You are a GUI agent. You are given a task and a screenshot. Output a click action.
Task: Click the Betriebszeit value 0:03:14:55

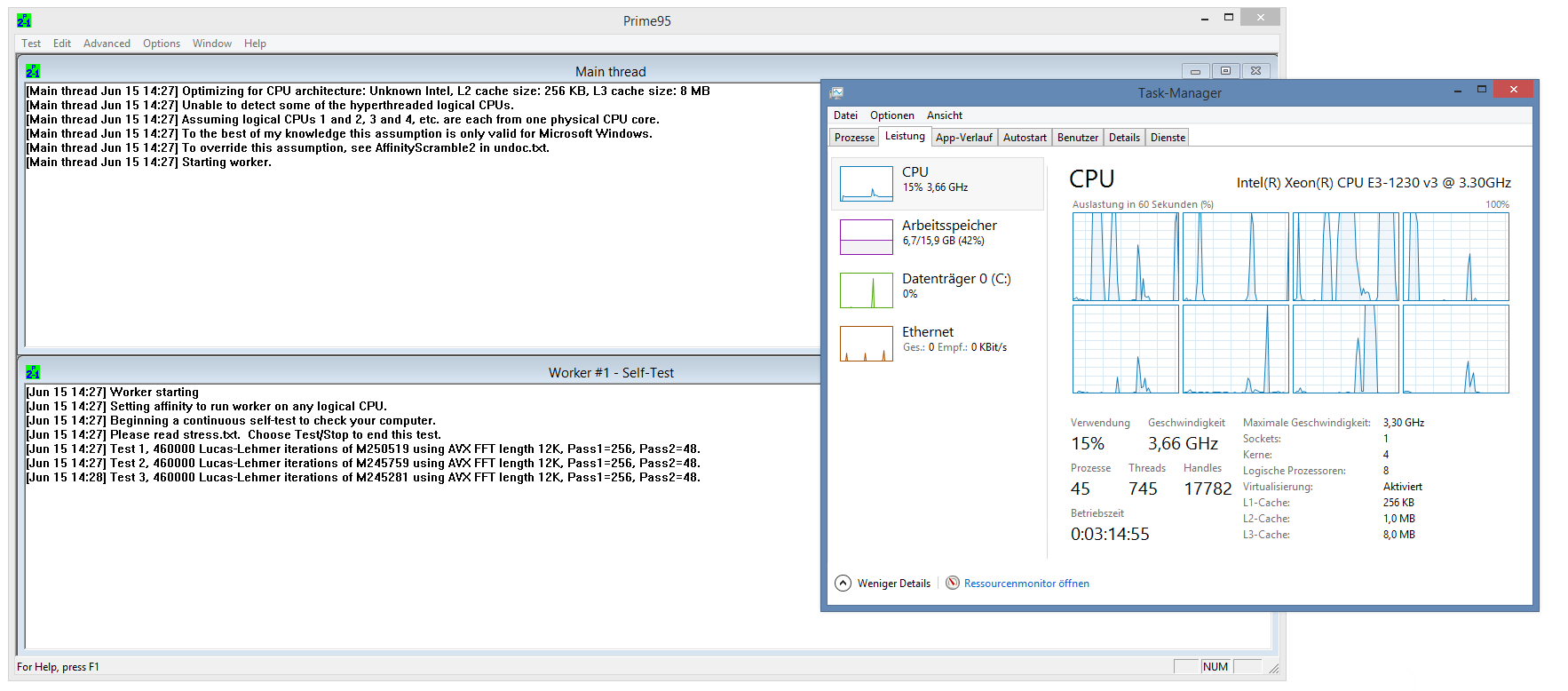pyautogui.click(x=1110, y=534)
